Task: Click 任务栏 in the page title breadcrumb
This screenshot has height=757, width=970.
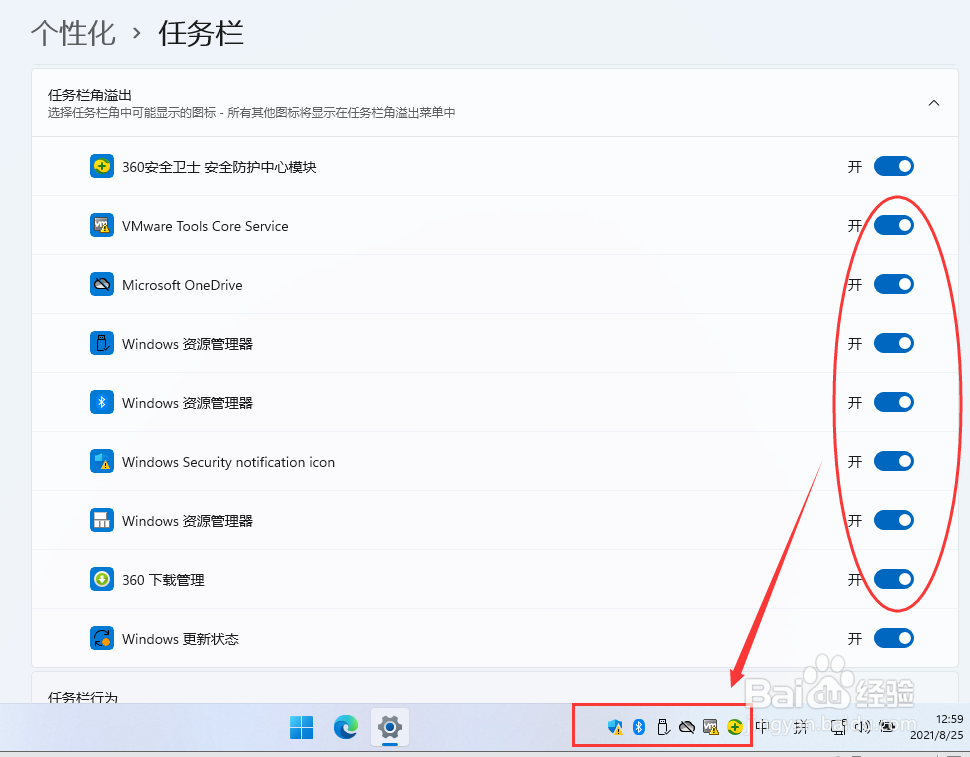Action: click(199, 33)
